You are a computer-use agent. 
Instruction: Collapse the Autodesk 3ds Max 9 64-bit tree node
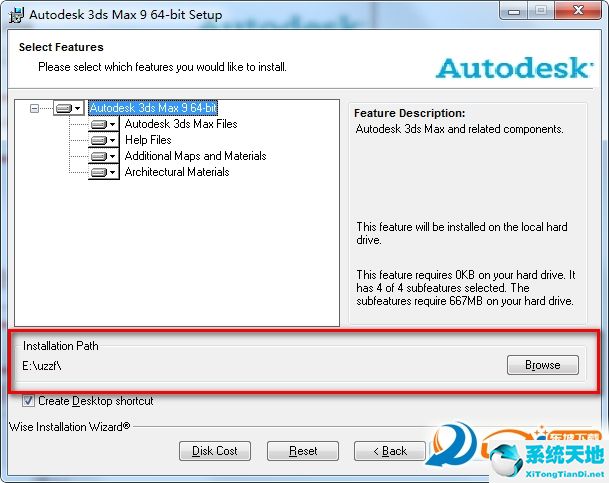point(35,108)
